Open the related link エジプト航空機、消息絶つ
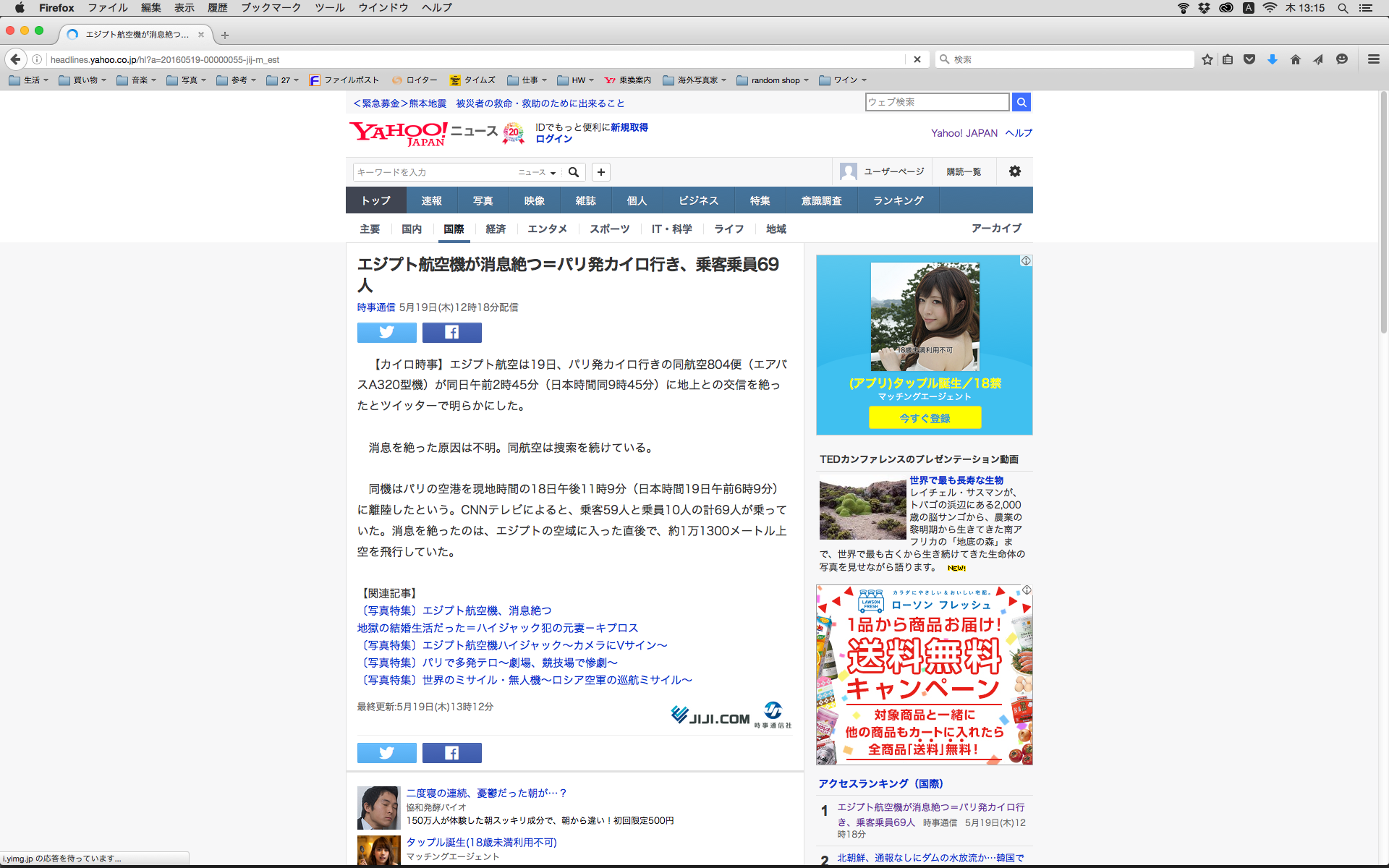Viewport: 1389px width, 868px height. pos(486,610)
